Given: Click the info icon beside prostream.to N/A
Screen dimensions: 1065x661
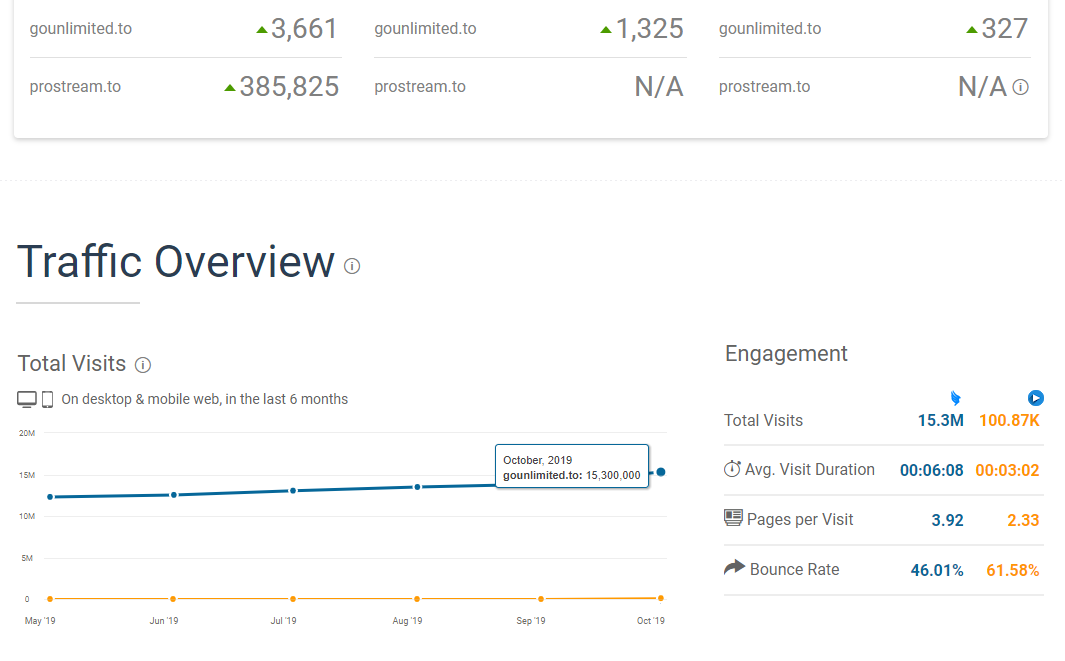Looking at the screenshot, I should 1020,87.
